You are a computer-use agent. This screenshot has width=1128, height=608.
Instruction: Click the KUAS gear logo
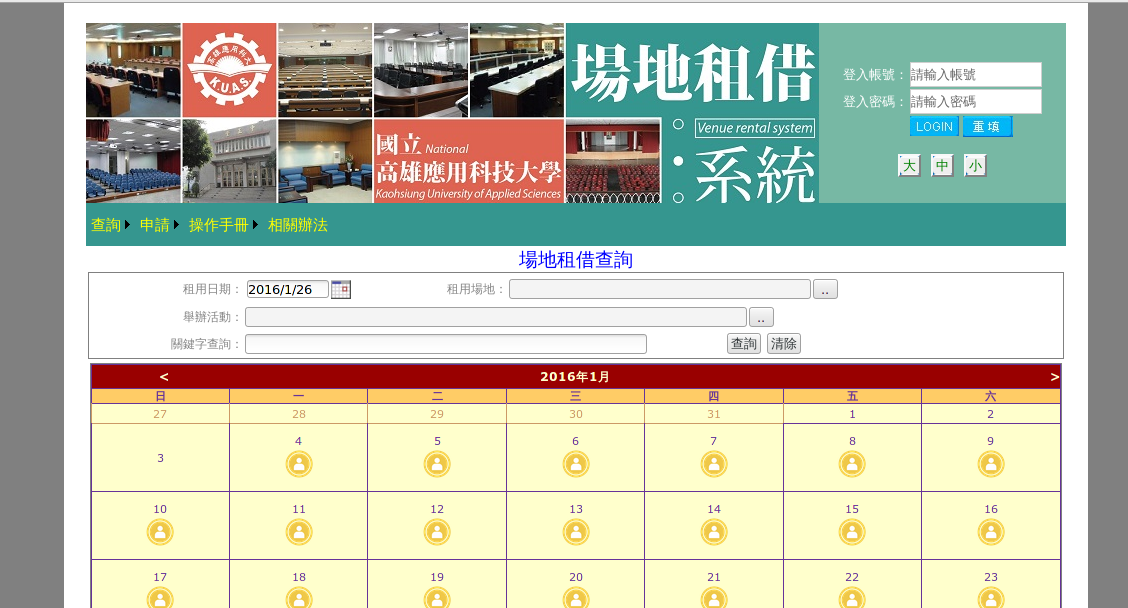229,70
